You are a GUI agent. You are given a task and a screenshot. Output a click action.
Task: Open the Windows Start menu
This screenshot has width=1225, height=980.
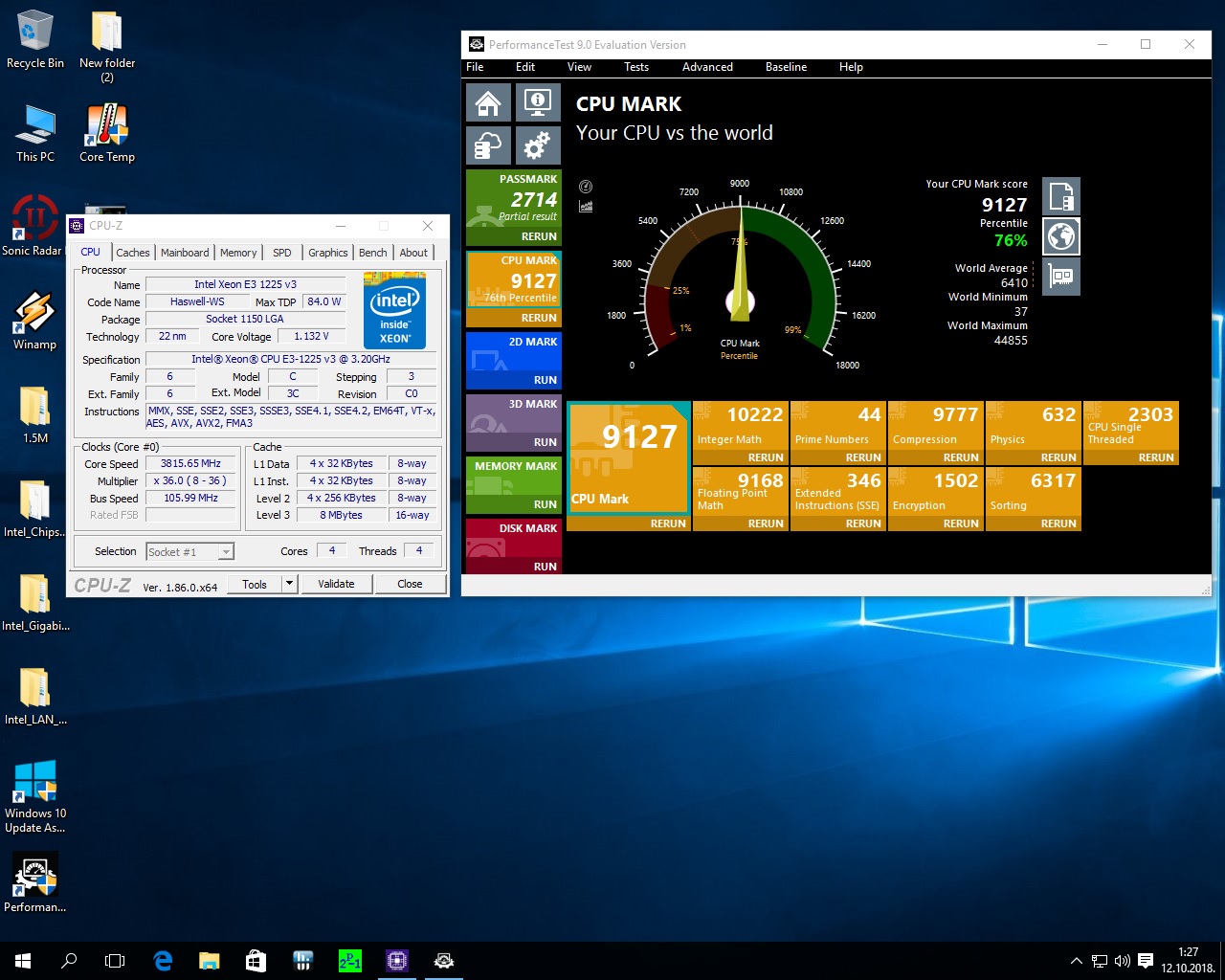pyautogui.click(x=23, y=961)
